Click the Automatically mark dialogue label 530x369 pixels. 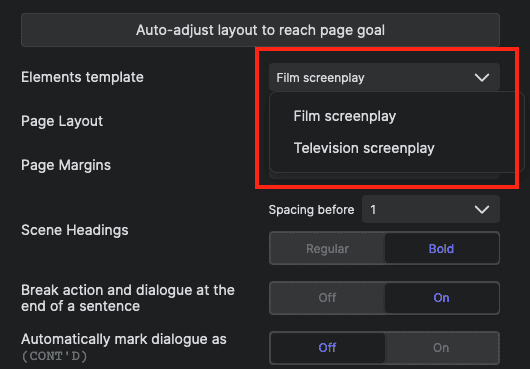(x=124, y=347)
